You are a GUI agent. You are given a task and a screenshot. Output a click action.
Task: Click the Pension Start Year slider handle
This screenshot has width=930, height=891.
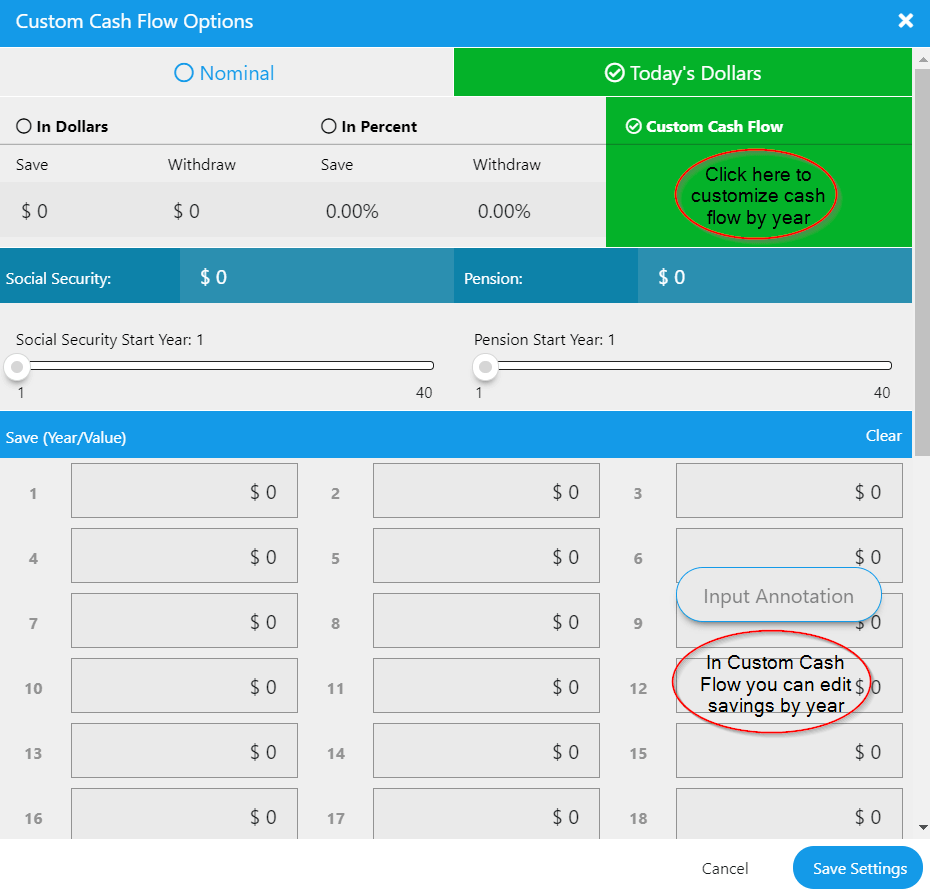point(485,367)
